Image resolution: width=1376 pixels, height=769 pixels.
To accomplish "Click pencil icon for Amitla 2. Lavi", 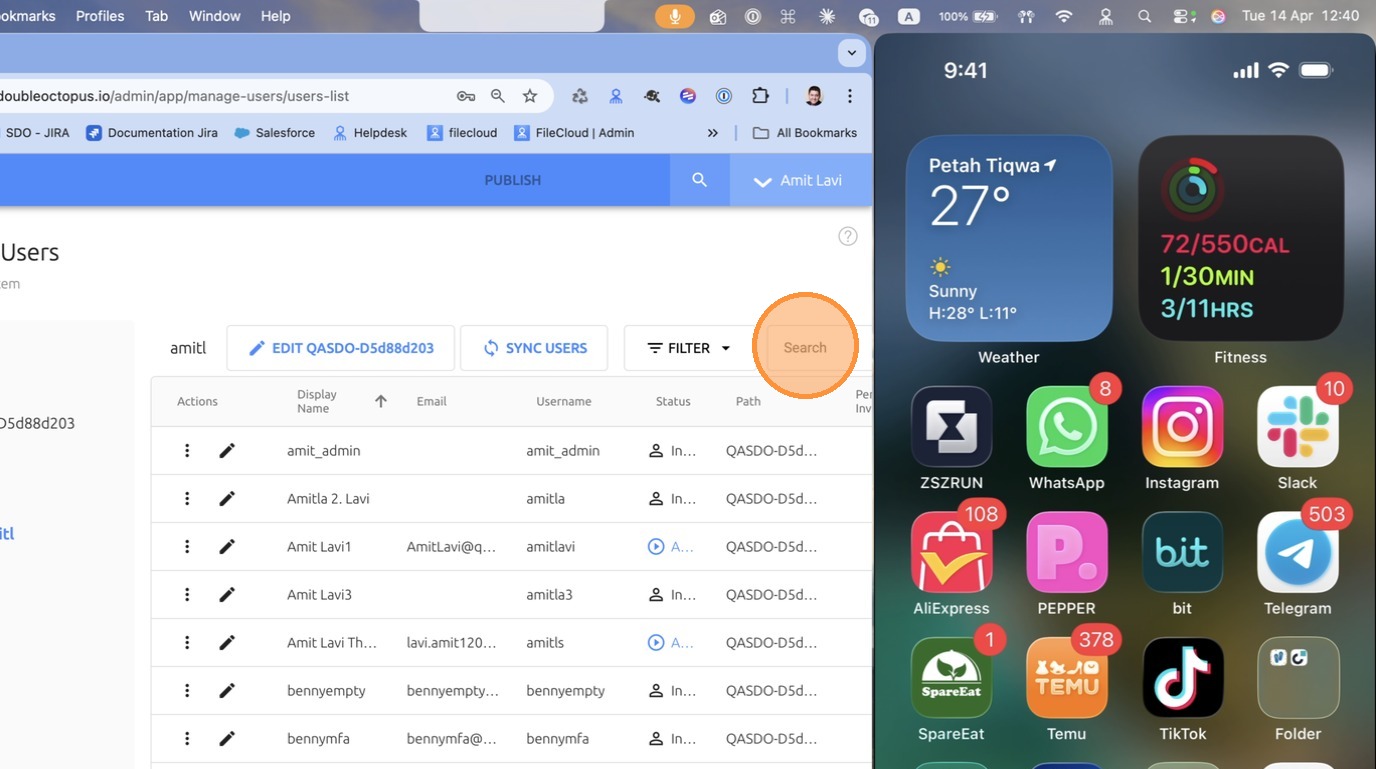I will pyautogui.click(x=227, y=499).
